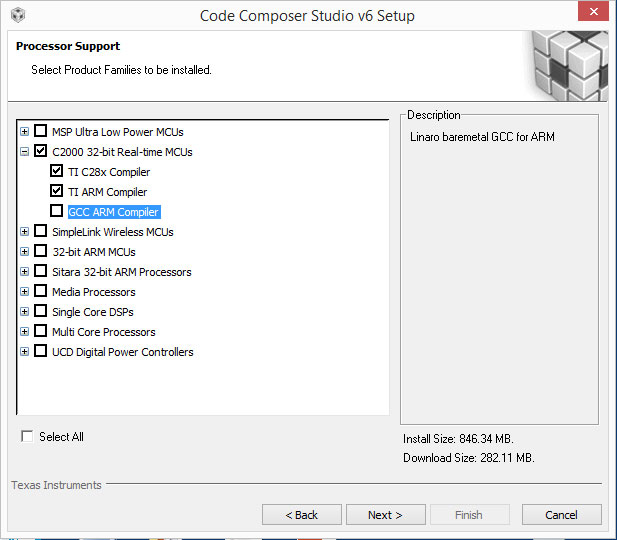Expand the UCD Digital Power Controllers node

point(24,351)
